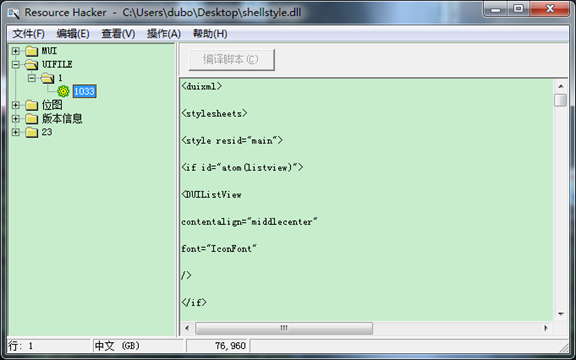Expand the 版本信息 tree node
This screenshot has height=360, width=576.
[15, 118]
